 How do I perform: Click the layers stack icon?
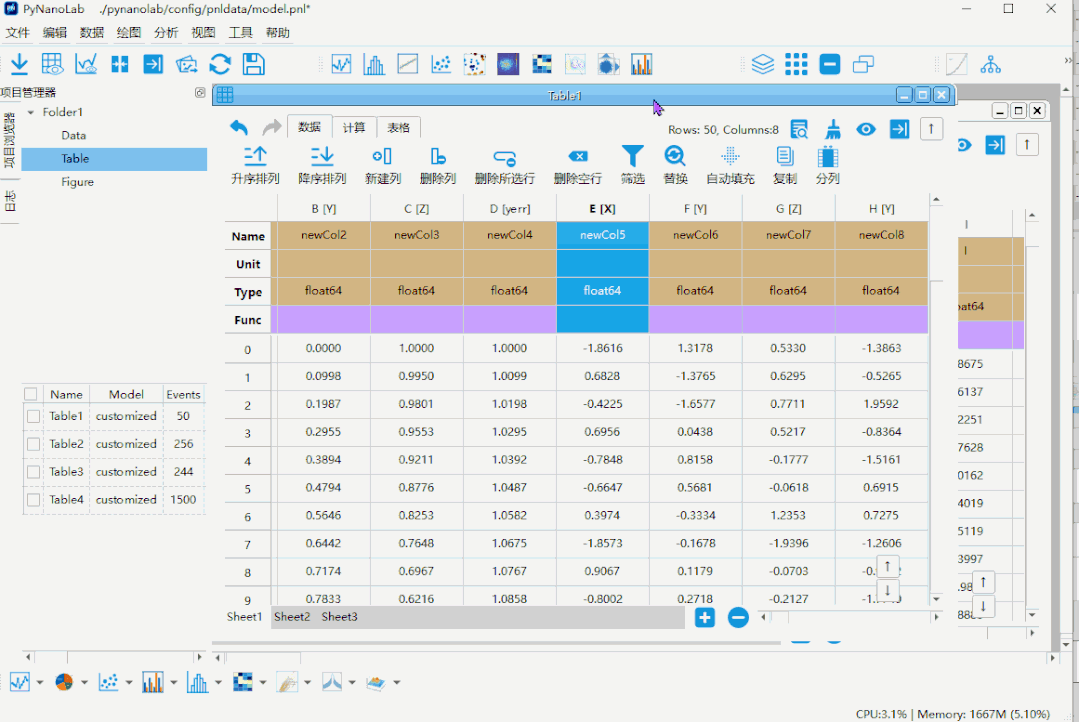[x=762, y=65]
